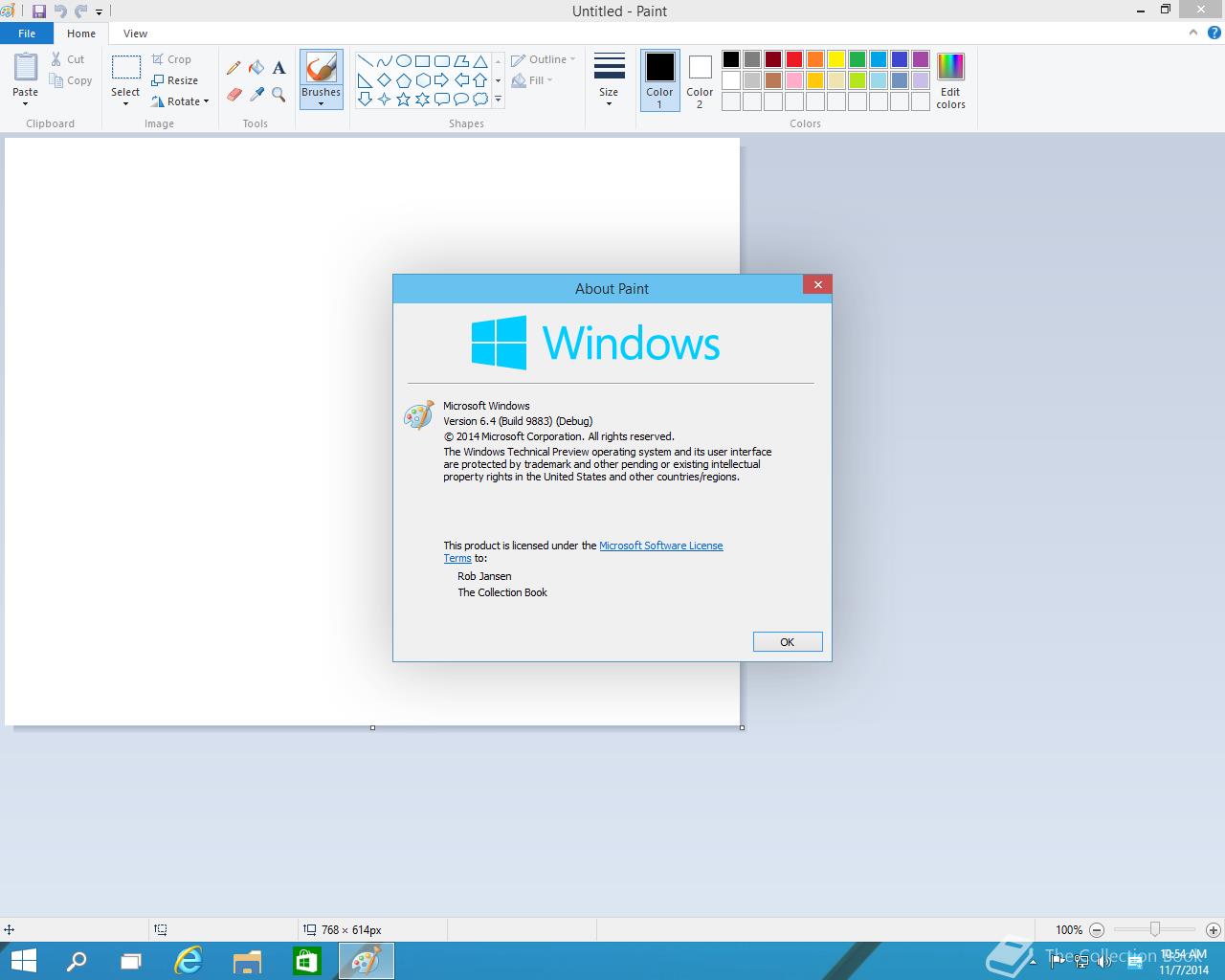Click the Brushes tool icon
The width and height of the screenshot is (1225, 980).
(x=321, y=68)
